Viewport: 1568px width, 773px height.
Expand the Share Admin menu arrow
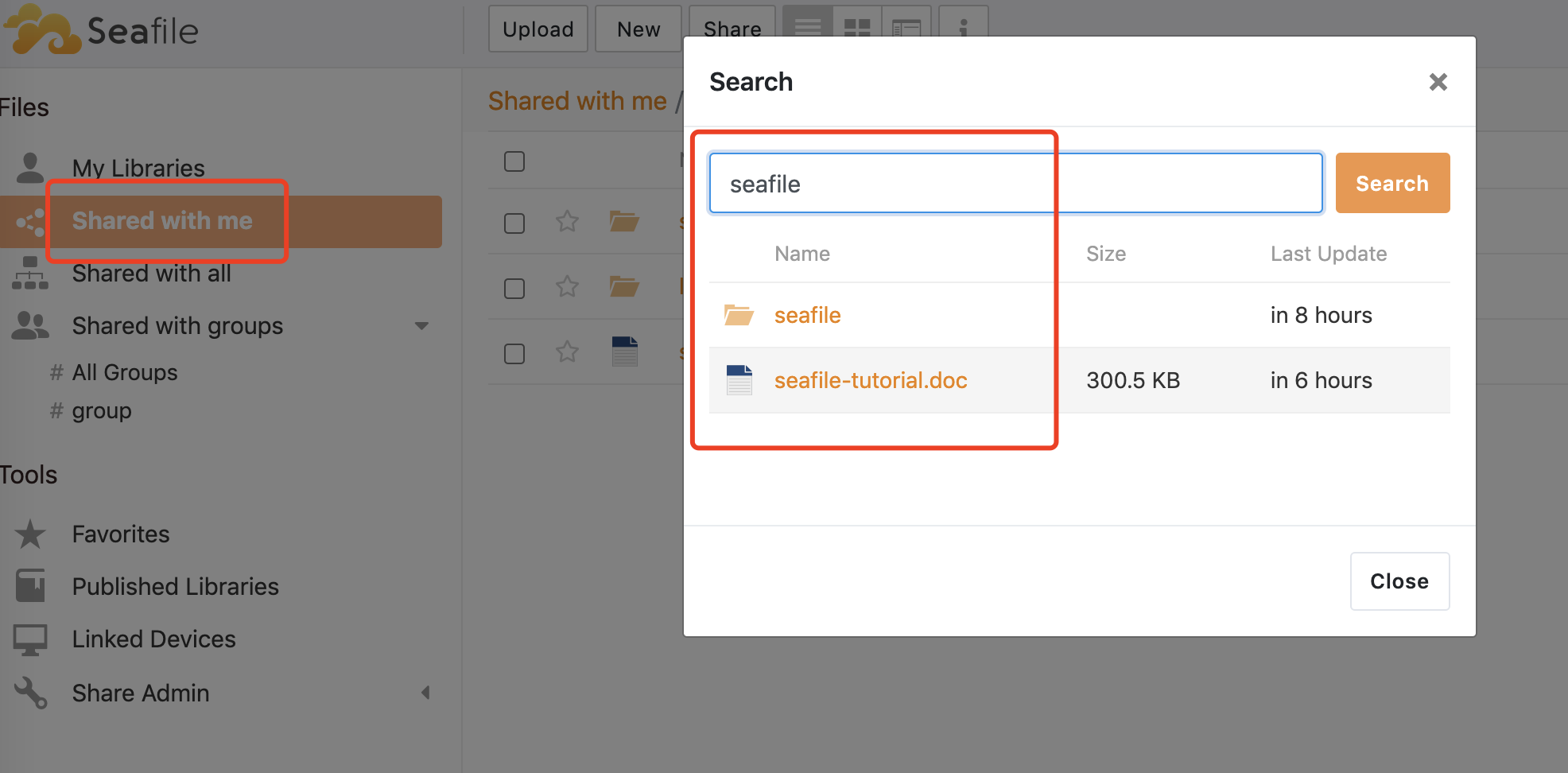coord(425,693)
